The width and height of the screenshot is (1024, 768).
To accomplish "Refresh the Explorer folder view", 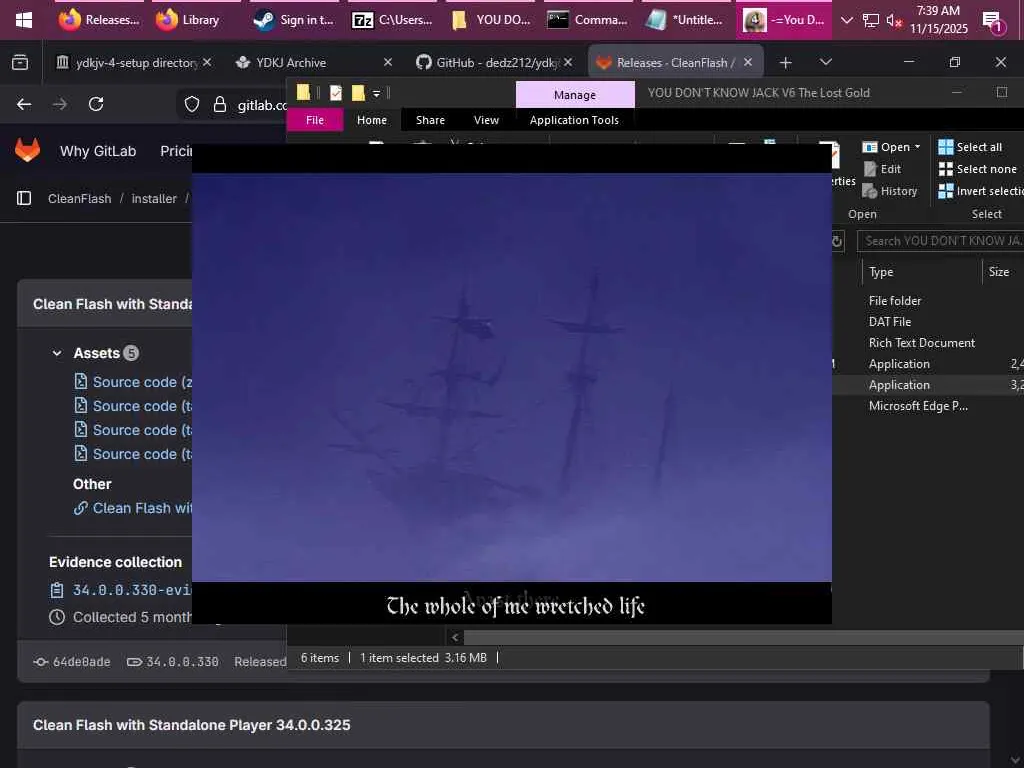I will pyautogui.click(x=837, y=241).
